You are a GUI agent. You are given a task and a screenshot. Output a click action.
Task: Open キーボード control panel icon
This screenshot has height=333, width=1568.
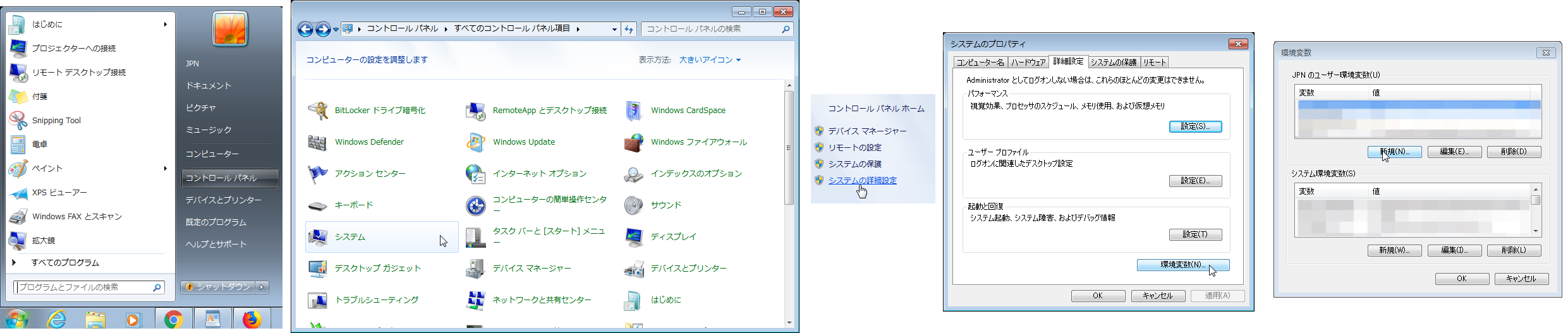[x=317, y=205]
